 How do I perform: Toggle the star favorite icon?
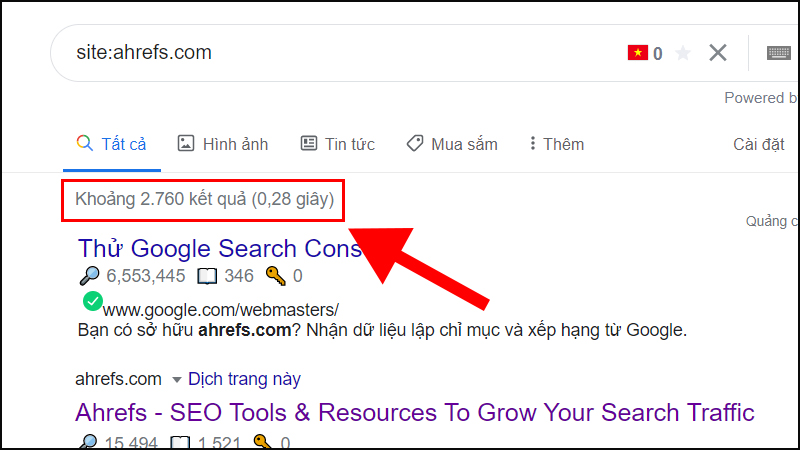(x=683, y=53)
